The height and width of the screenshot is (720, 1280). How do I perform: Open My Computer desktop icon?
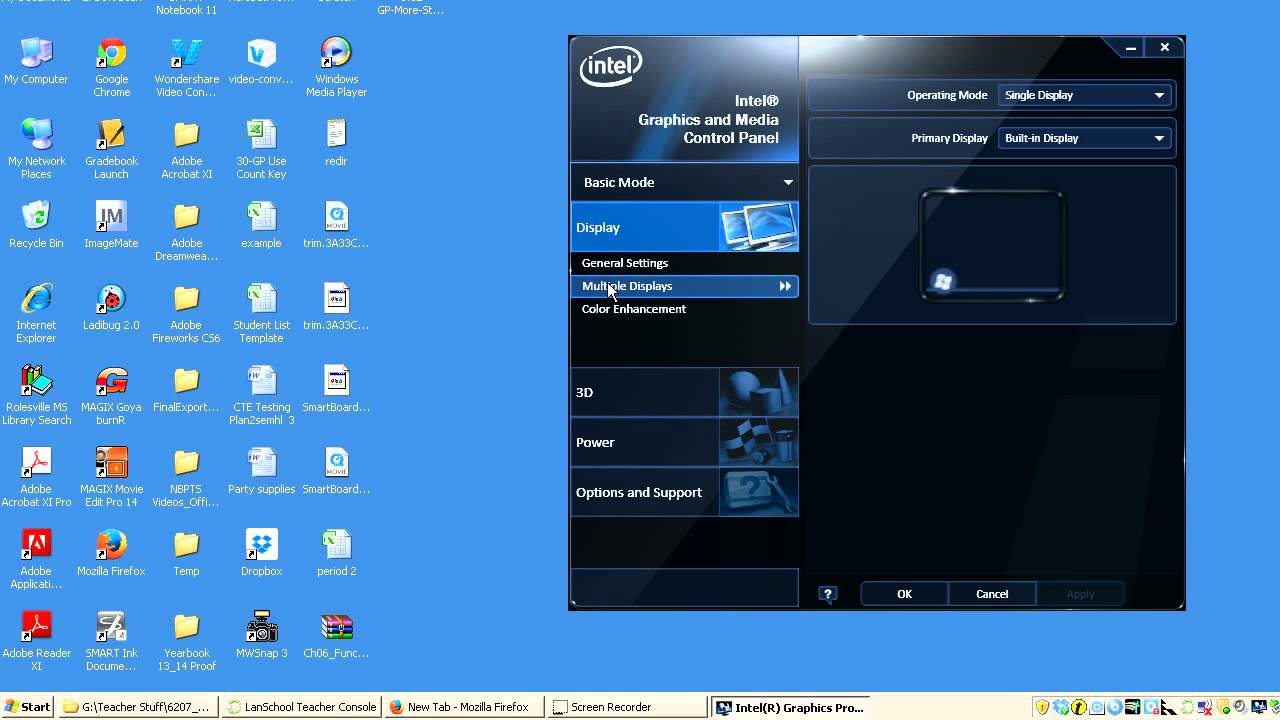tap(36, 62)
